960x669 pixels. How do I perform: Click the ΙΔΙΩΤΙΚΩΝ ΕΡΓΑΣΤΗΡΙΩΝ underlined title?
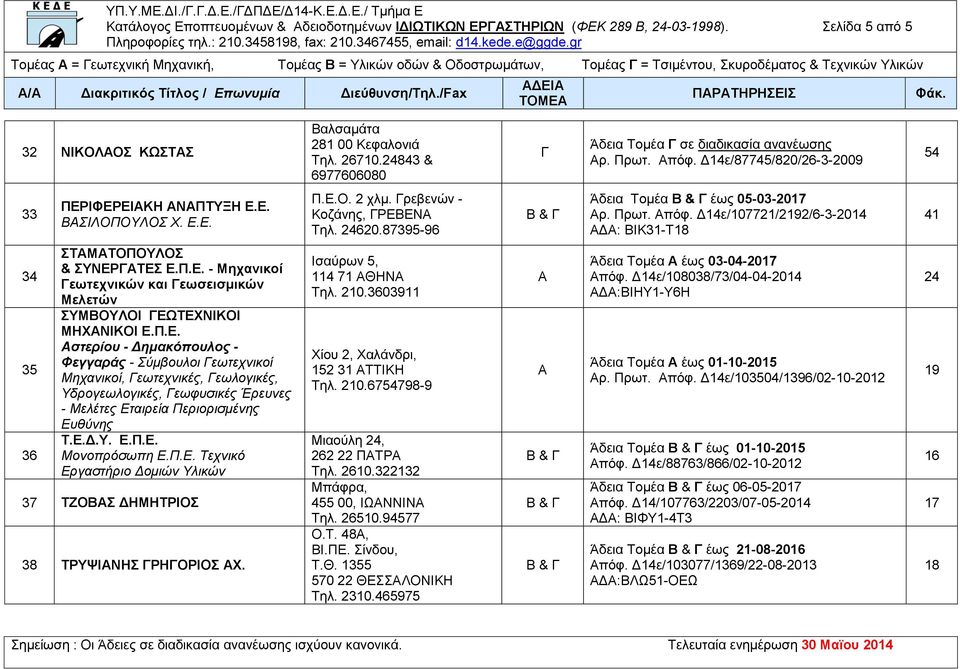pos(479,27)
